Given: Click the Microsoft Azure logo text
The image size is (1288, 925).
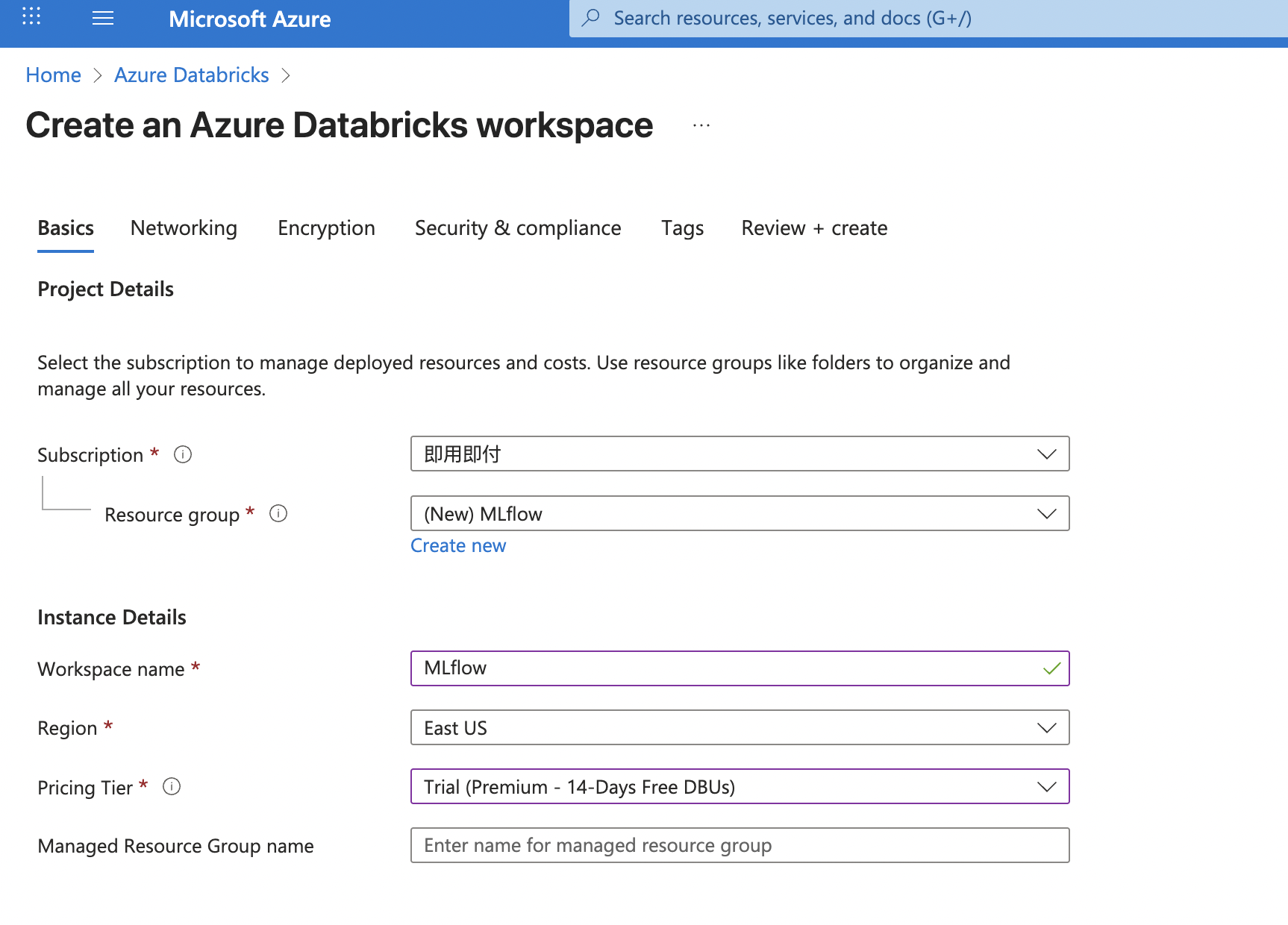Looking at the screenshot, I should click(x=250, y=19).
